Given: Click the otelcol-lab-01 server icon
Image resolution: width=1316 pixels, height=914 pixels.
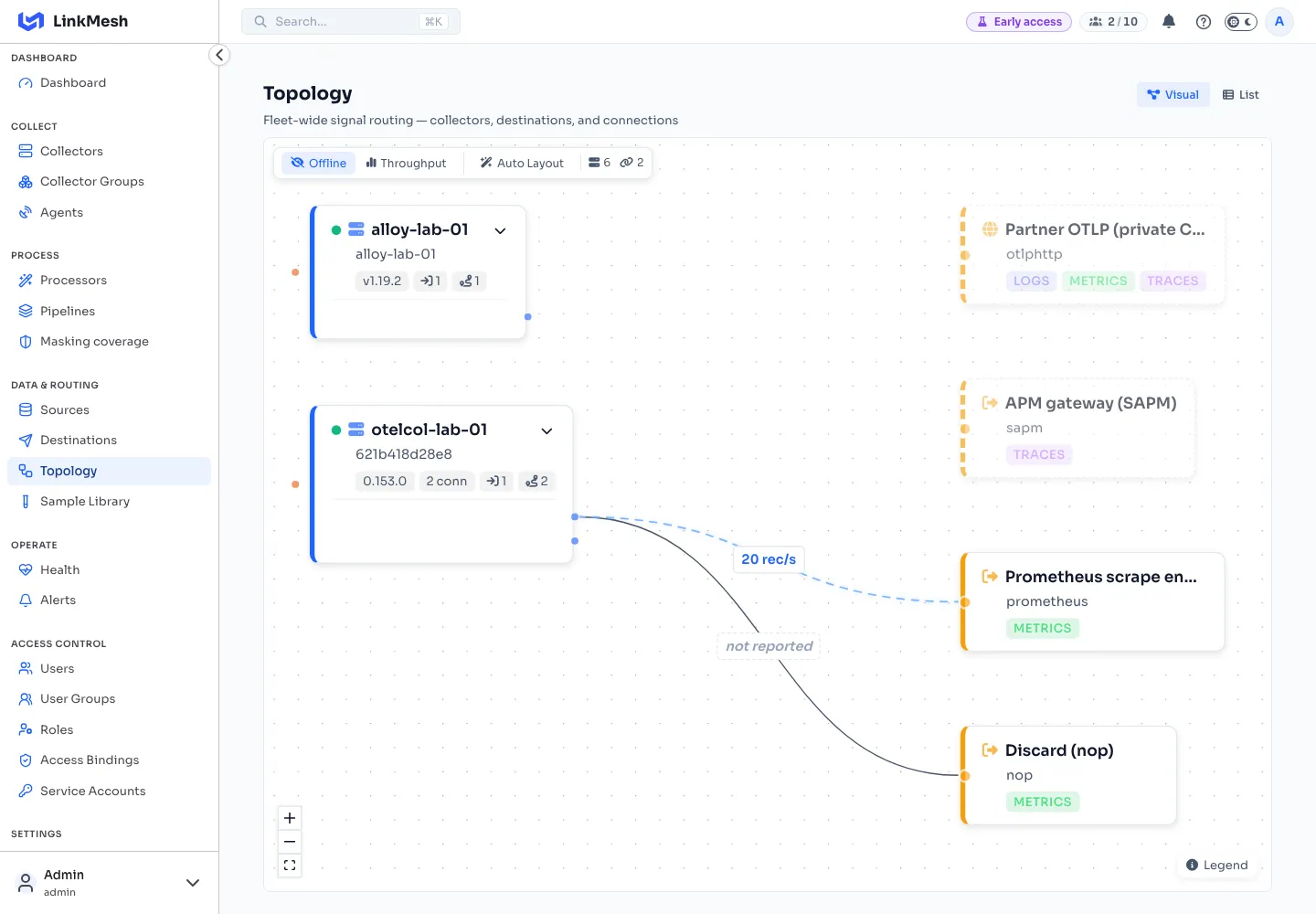Looking at the screenshot, I should [356, 430].
